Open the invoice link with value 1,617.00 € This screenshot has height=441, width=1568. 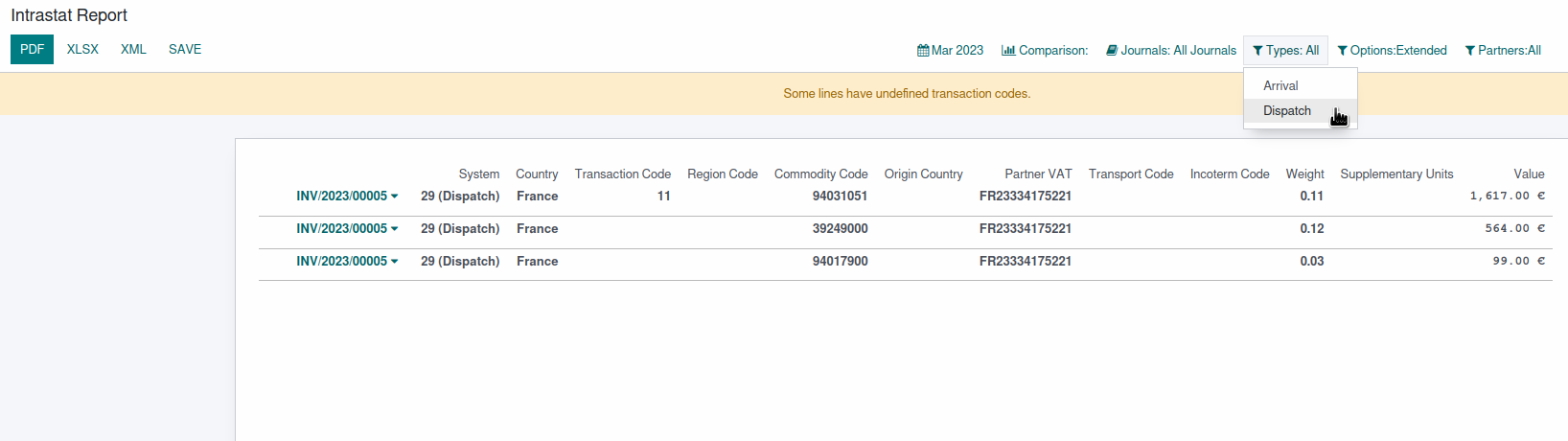(x=341, y=196)
